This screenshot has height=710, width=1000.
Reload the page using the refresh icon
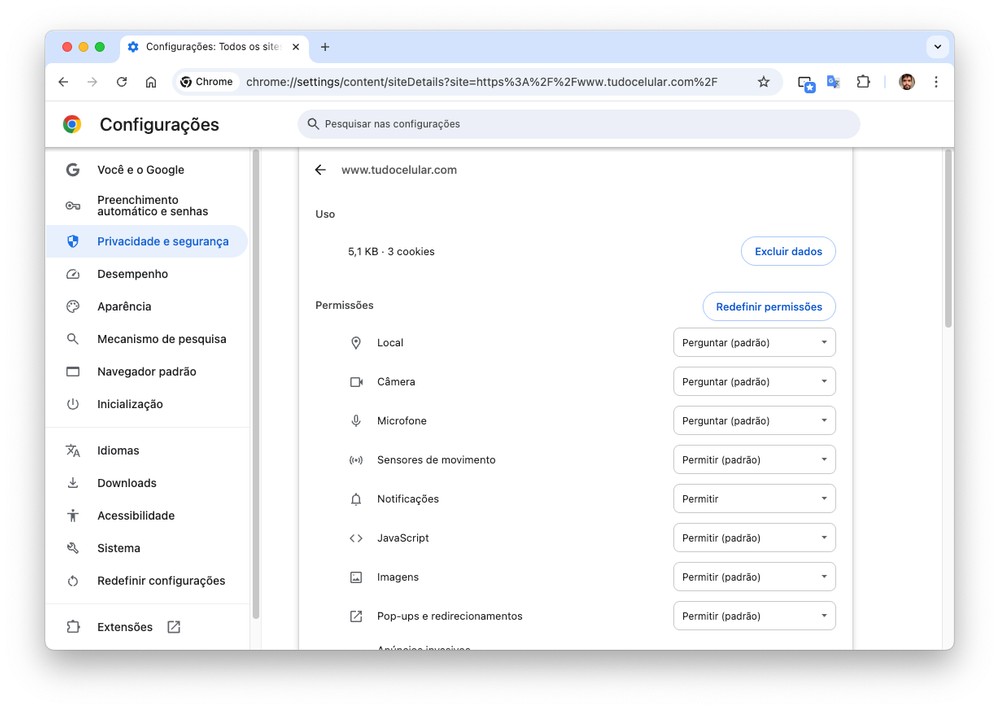pos(122,82)
